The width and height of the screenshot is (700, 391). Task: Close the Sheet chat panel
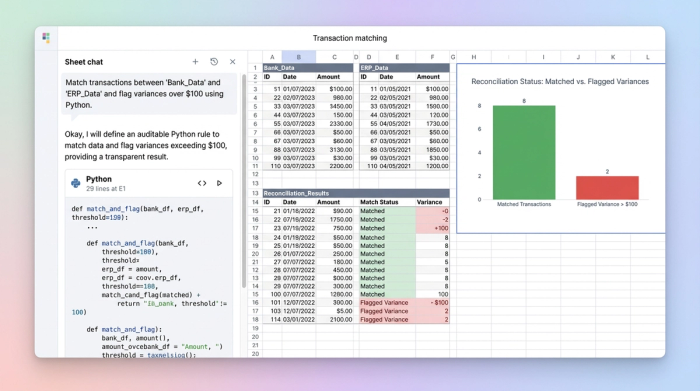233,62
